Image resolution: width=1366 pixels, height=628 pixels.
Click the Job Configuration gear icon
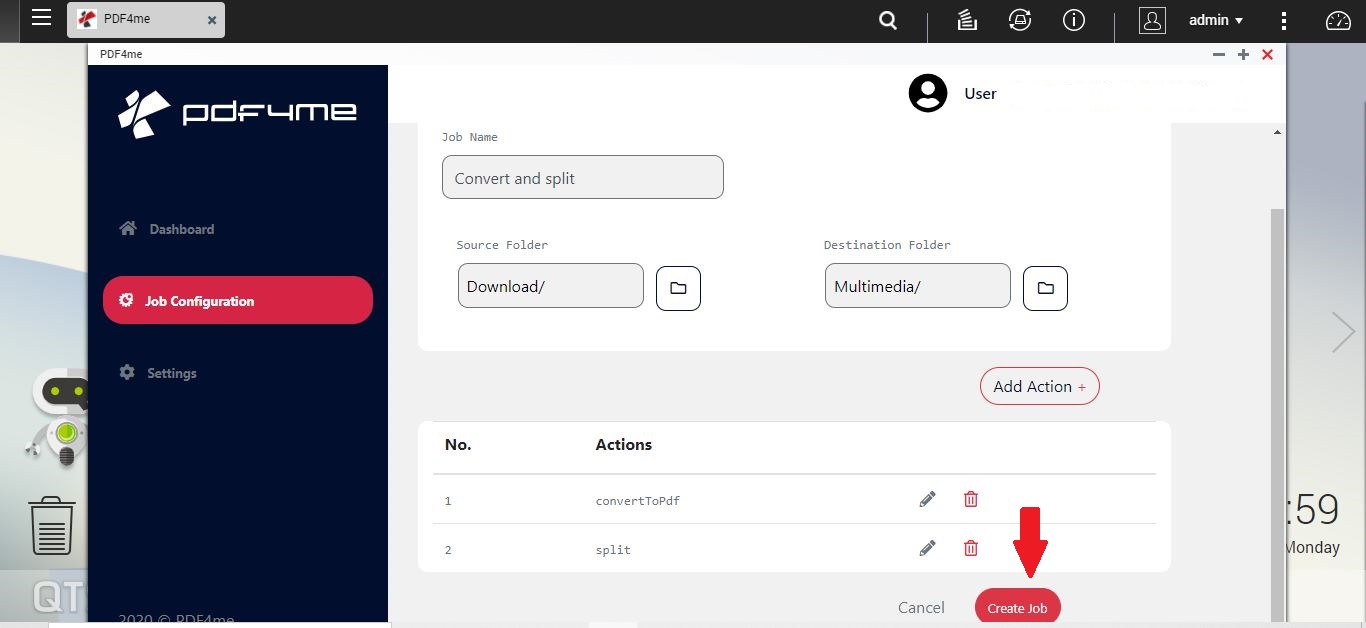tap(126, 300)
